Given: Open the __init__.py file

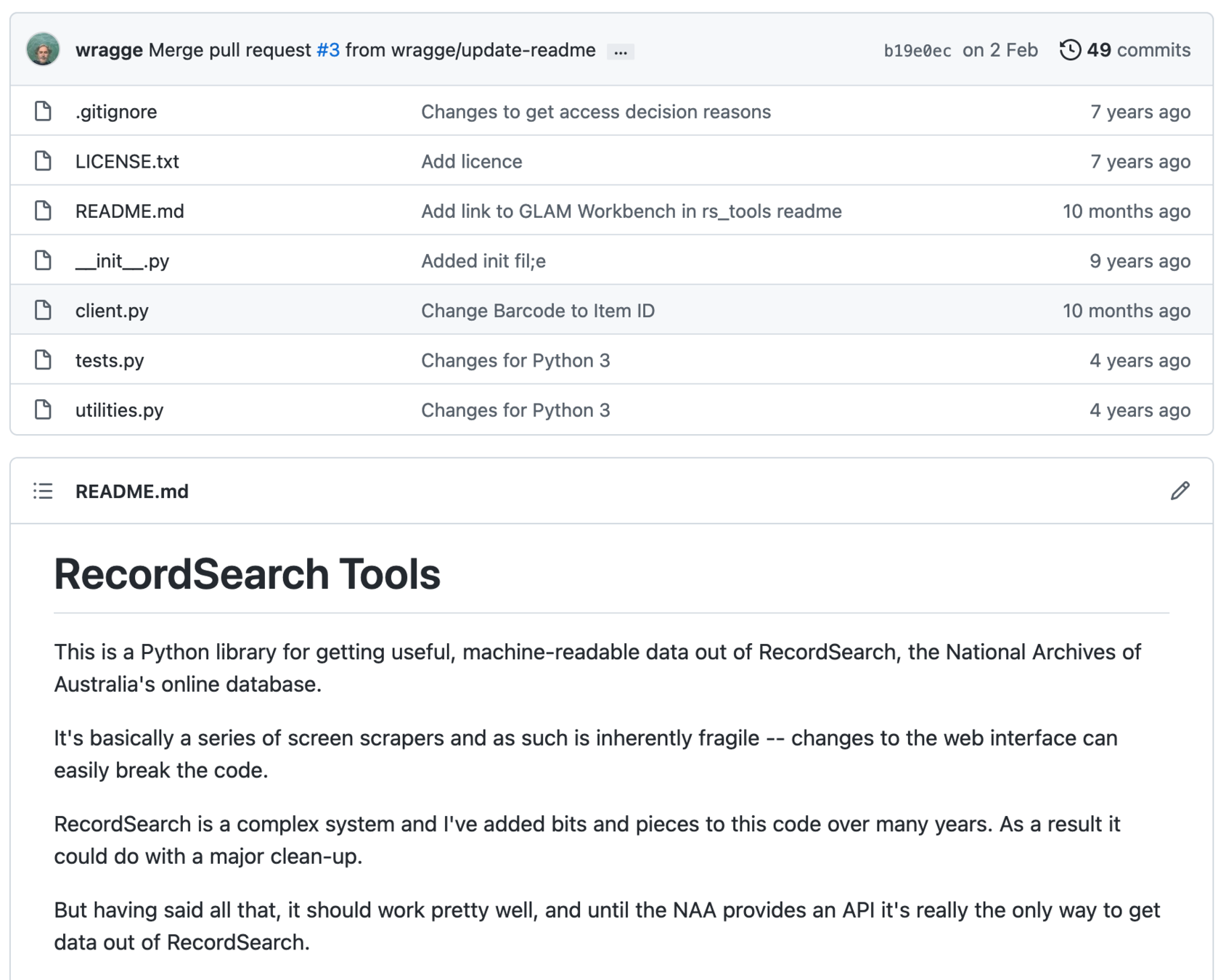Looking at the screenshot, I should coord(122,261).
